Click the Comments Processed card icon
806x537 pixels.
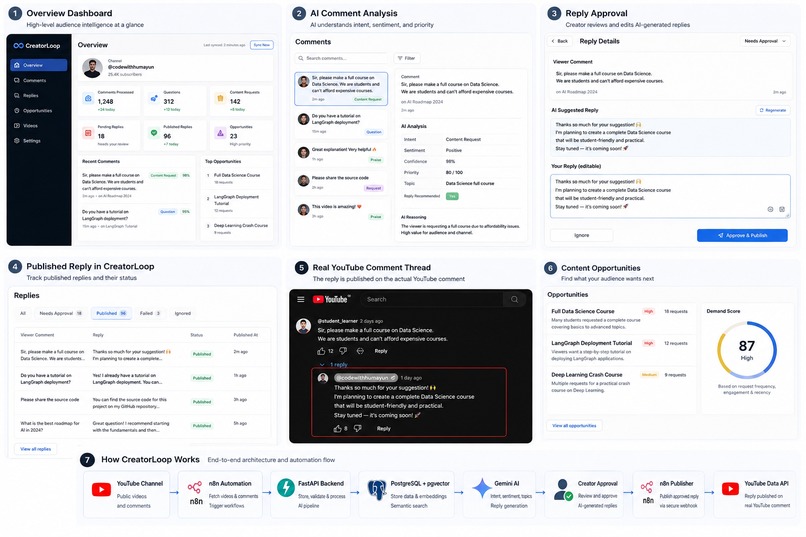coord(88,98)
